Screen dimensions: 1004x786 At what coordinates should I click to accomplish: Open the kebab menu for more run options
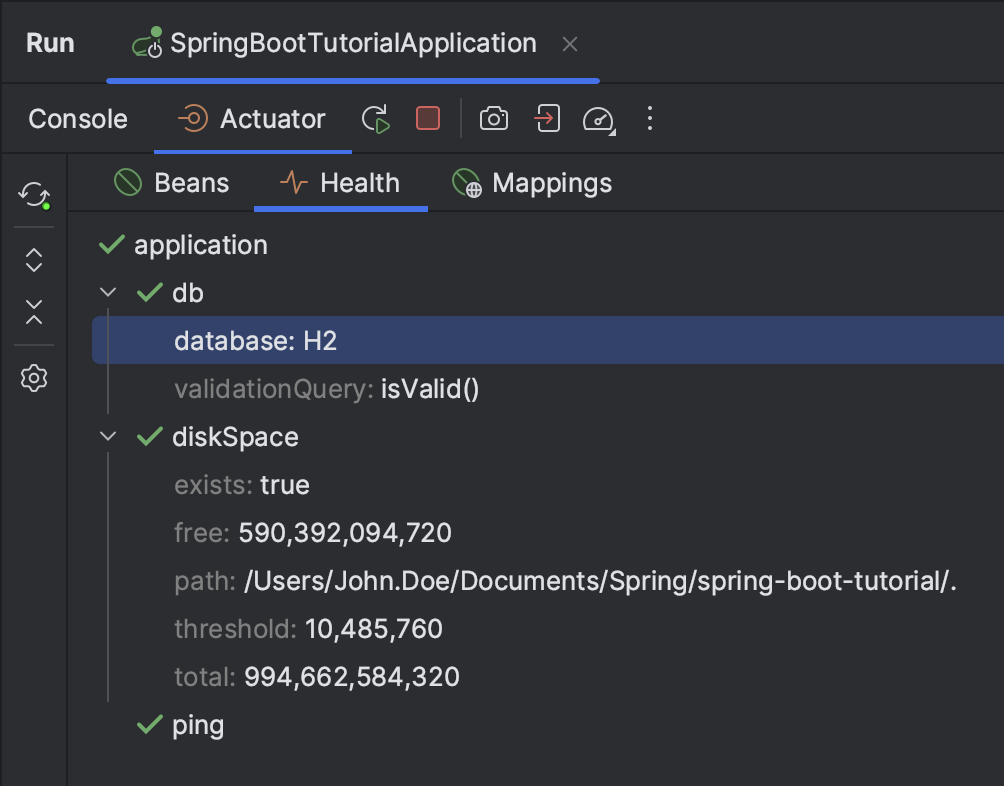click(x=649, y=118)
